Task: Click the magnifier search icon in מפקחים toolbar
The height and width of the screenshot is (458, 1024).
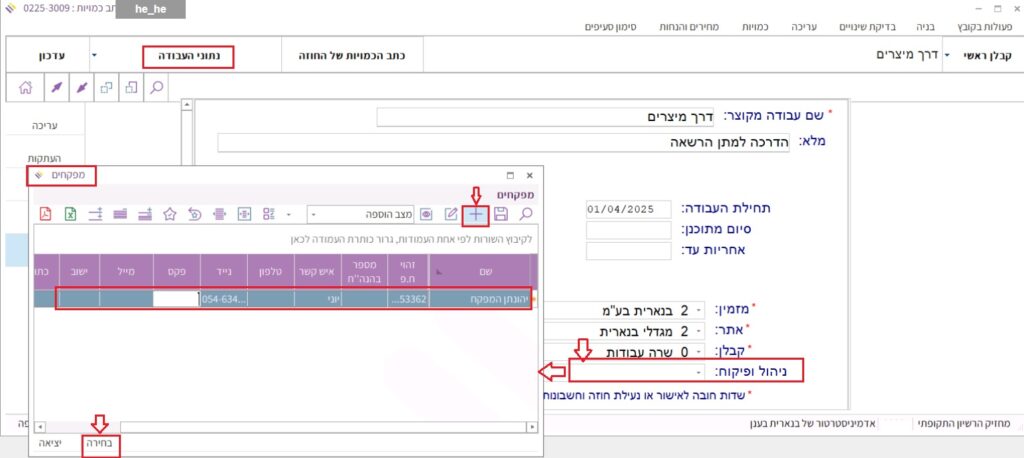Action: tap(526, 213)
